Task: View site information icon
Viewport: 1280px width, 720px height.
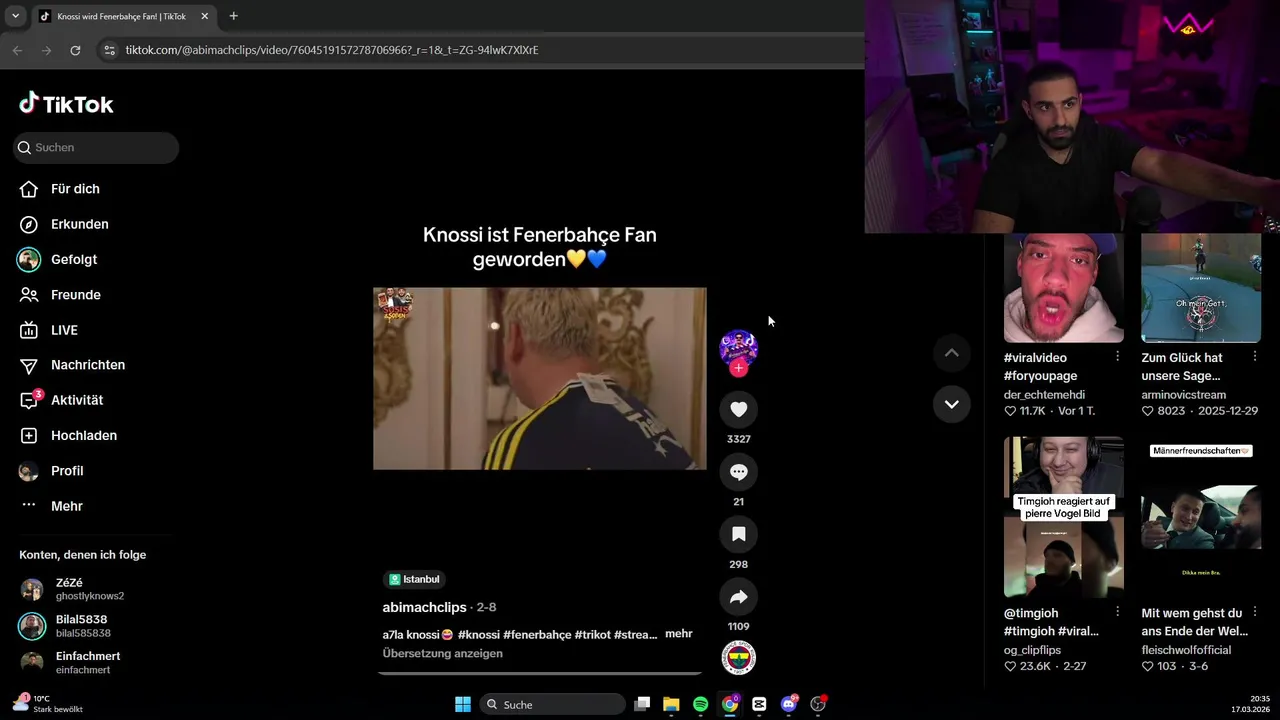Action: point(109,50)
